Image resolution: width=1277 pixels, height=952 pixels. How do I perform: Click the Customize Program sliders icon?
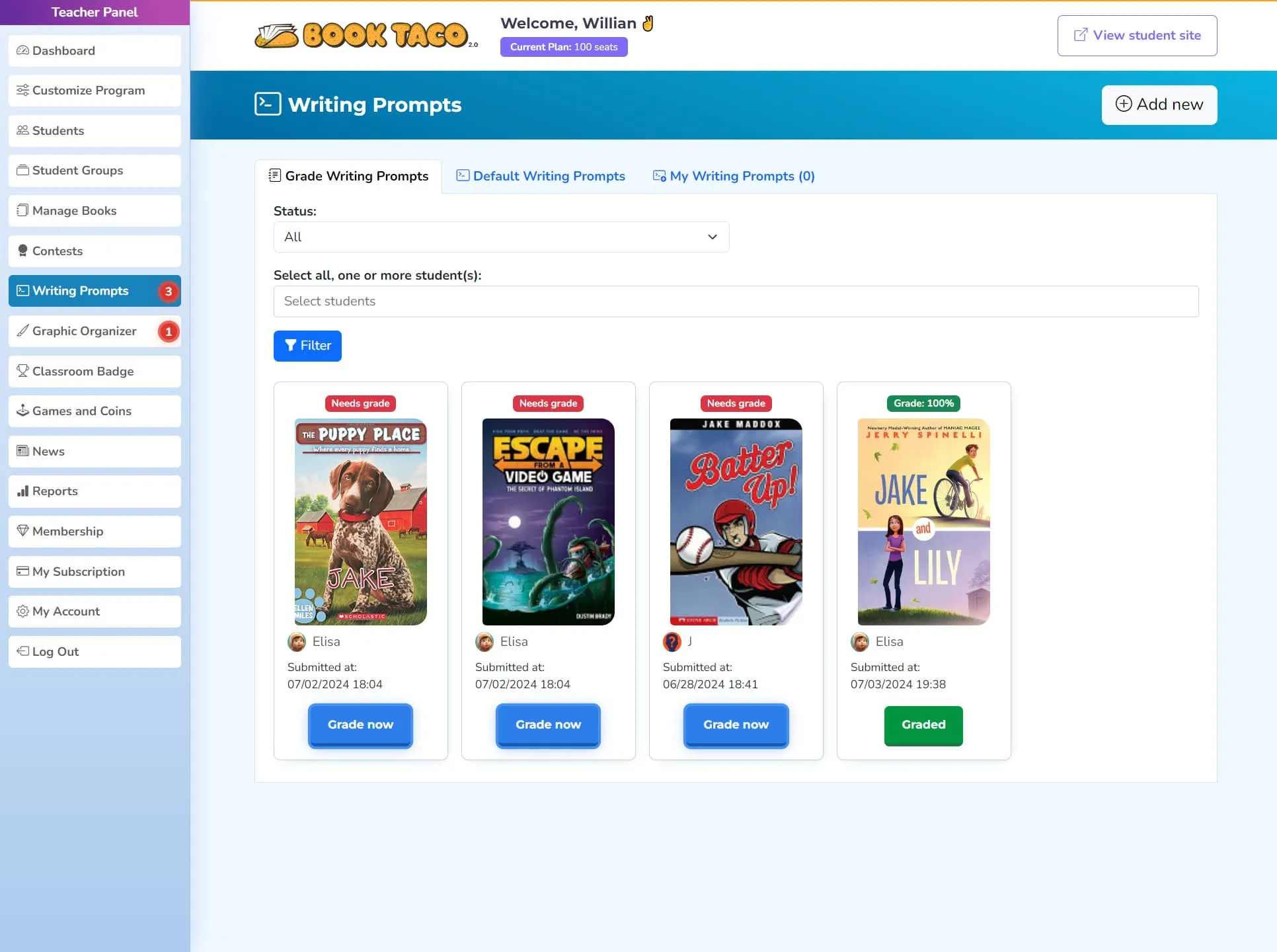(22, 91)
